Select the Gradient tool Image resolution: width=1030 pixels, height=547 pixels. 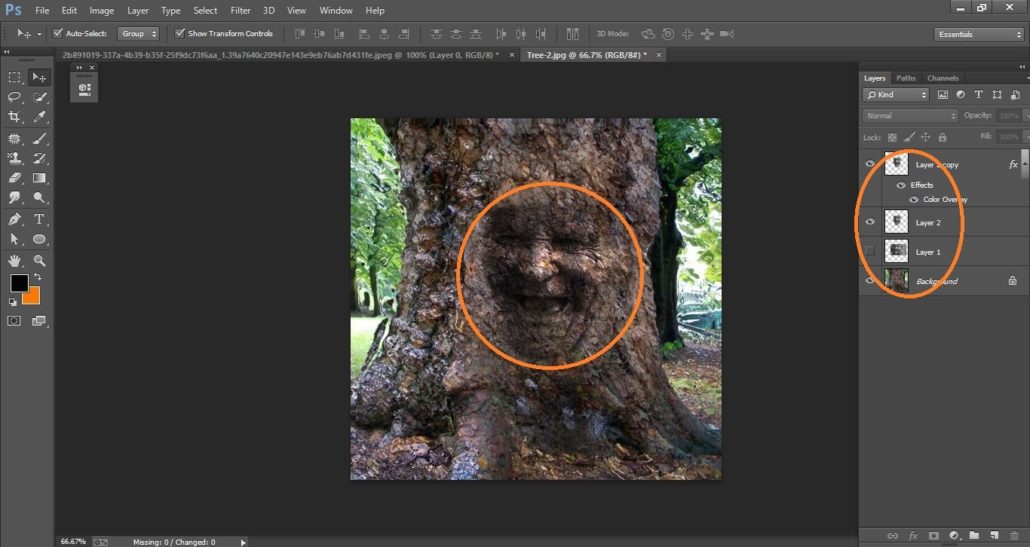pyautogui.click(x=39, y=178)
